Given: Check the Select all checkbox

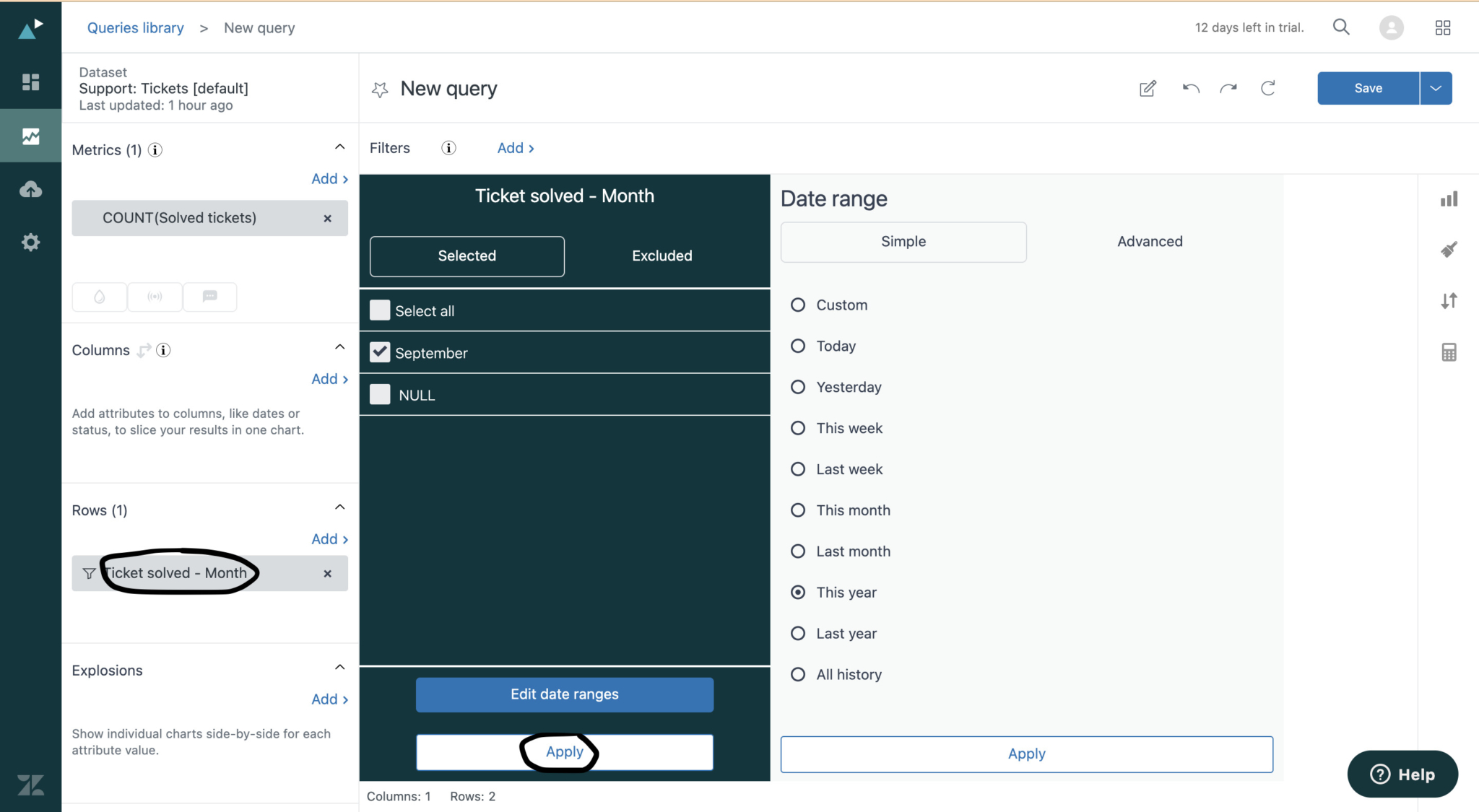Looking at the screenshot, I should (379, 310).
